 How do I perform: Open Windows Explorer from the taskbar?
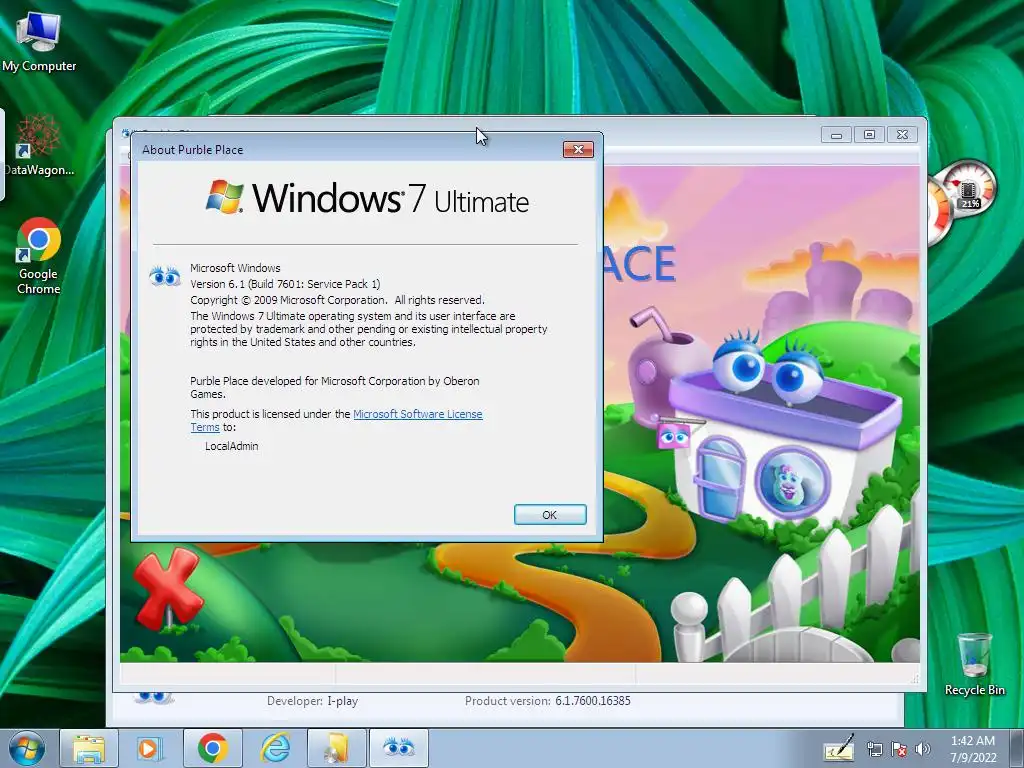coord(89,748)
